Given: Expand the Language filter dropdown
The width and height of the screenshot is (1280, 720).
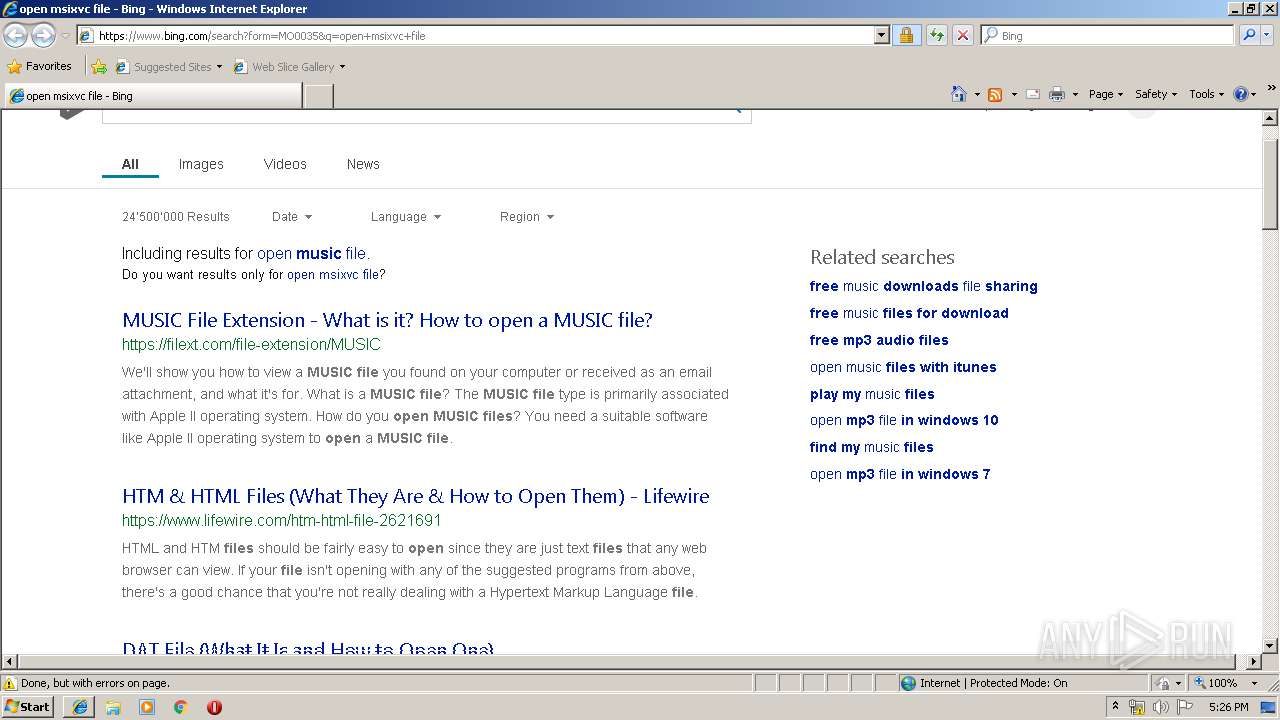Looking at the screenshot, I should click(x=405, y=217).
